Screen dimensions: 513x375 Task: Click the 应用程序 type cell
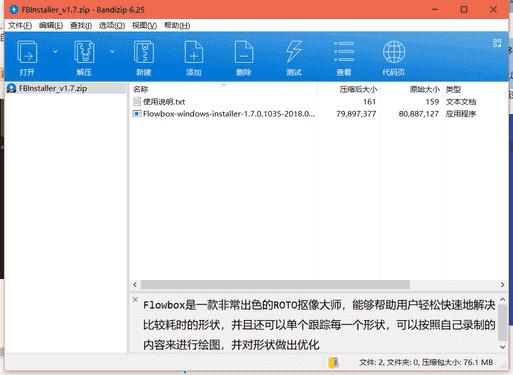coord(461,114)
